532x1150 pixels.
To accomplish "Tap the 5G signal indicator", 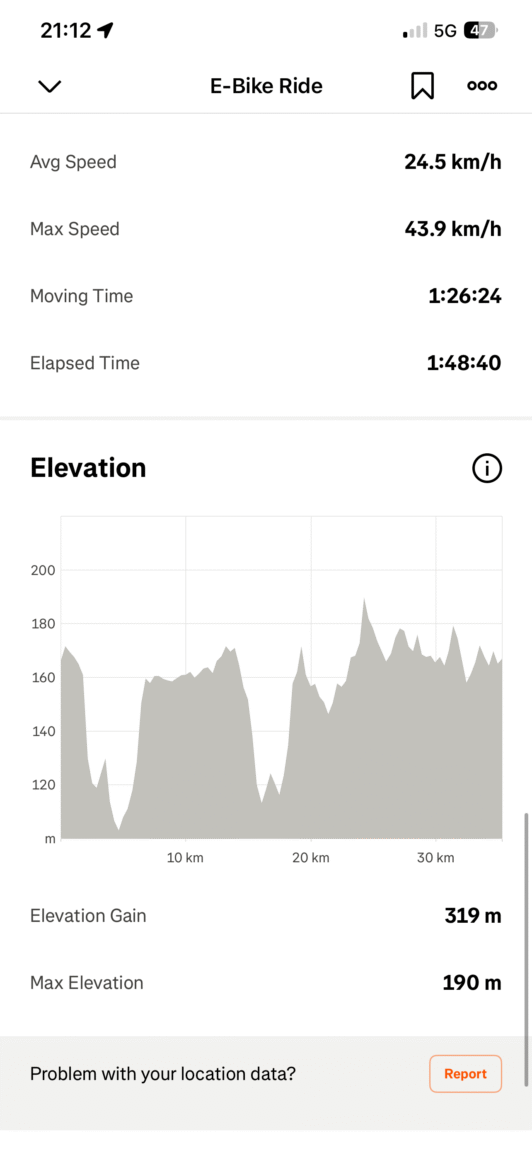I will 445,31.
